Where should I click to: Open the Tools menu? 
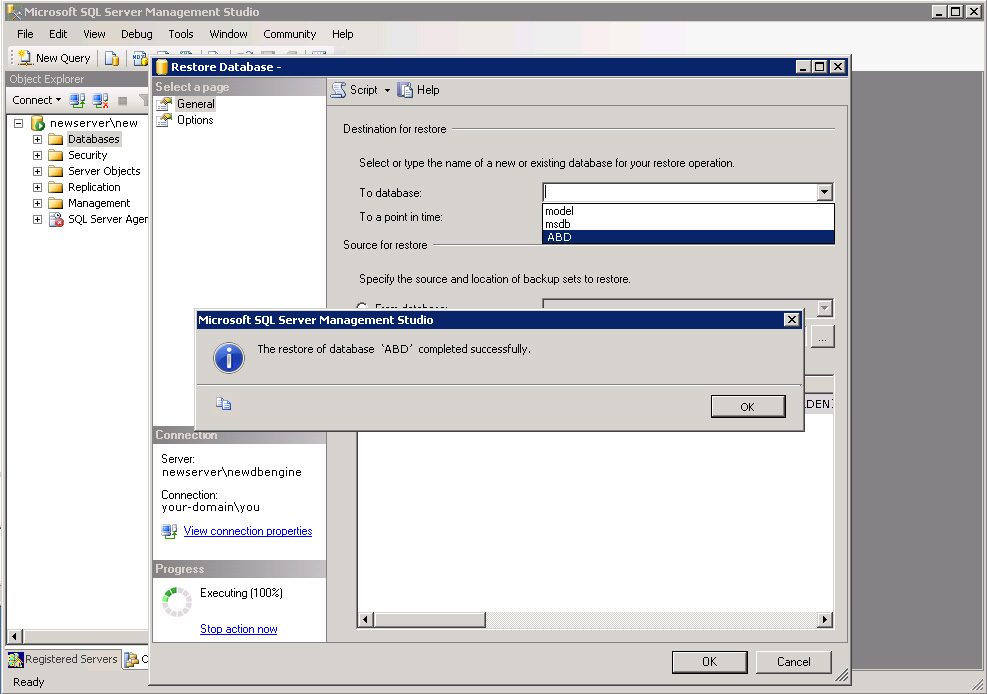(181, 34)
